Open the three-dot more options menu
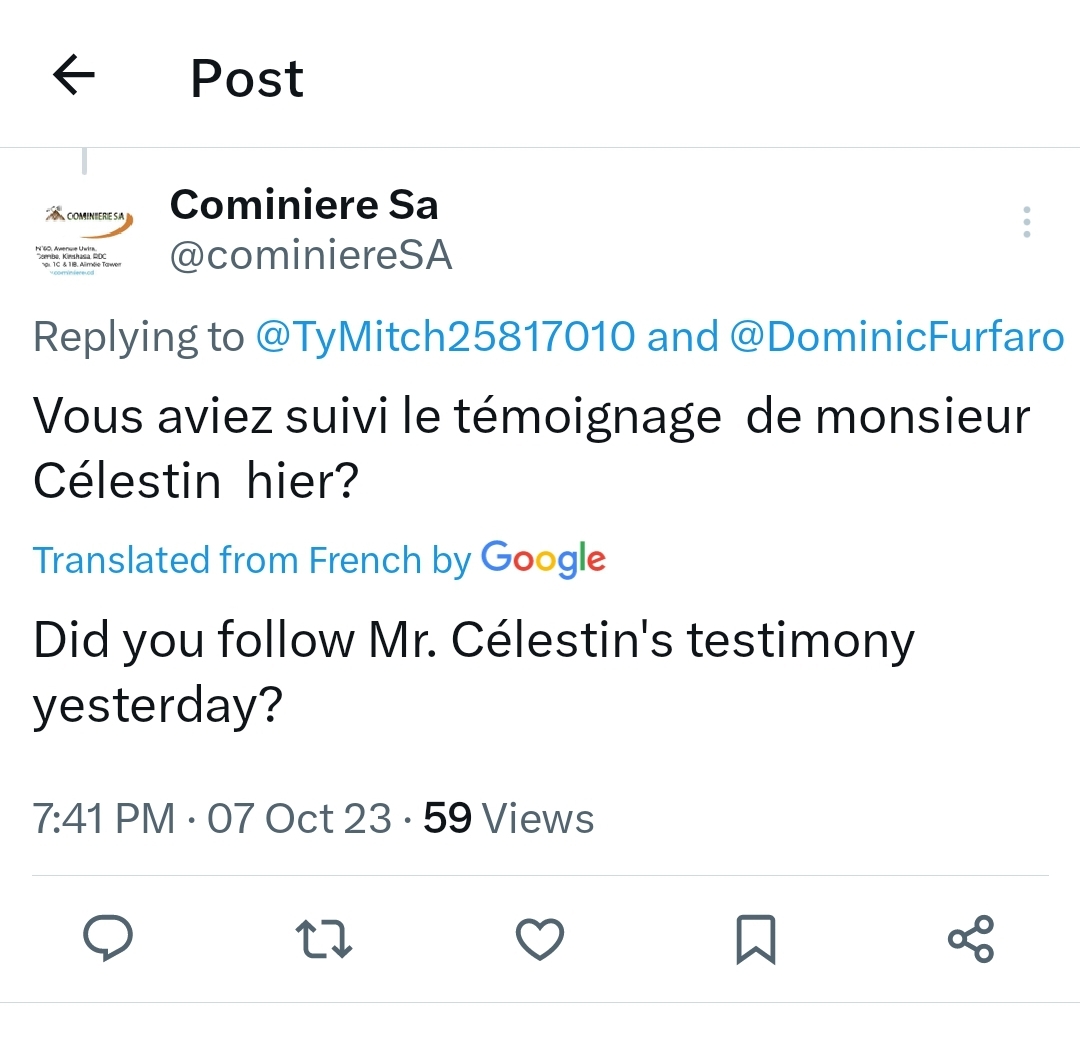This screenshot has width=1080, height=1051. click(x=1026, y=222)
